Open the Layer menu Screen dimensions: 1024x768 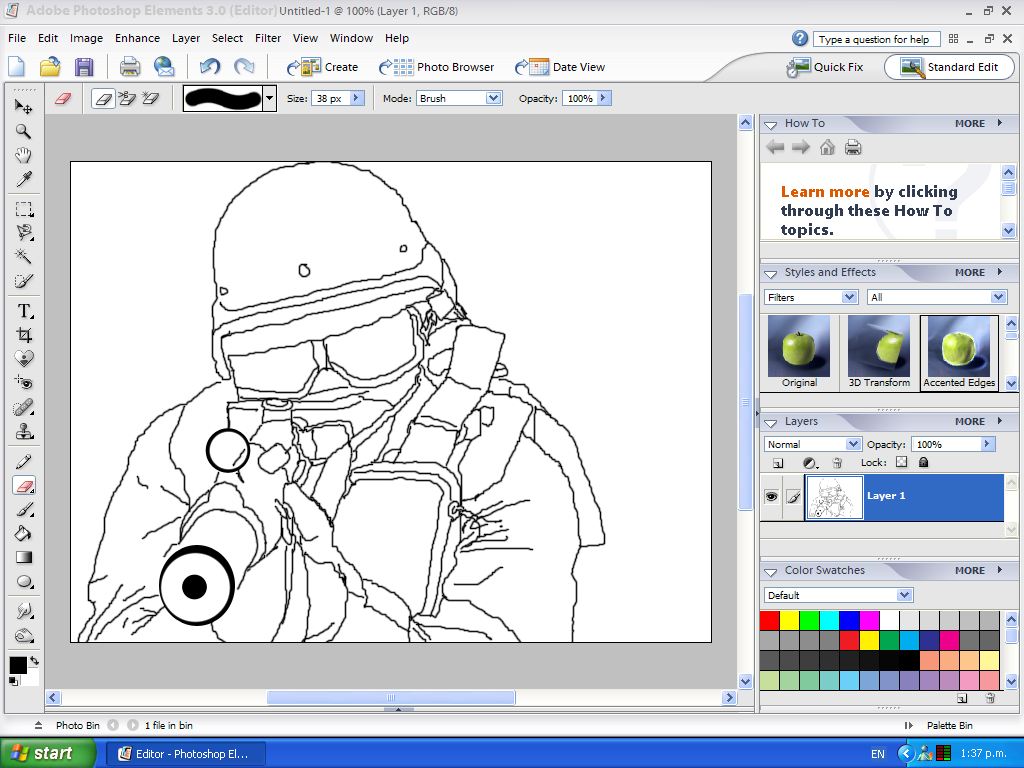pos(185,38)
